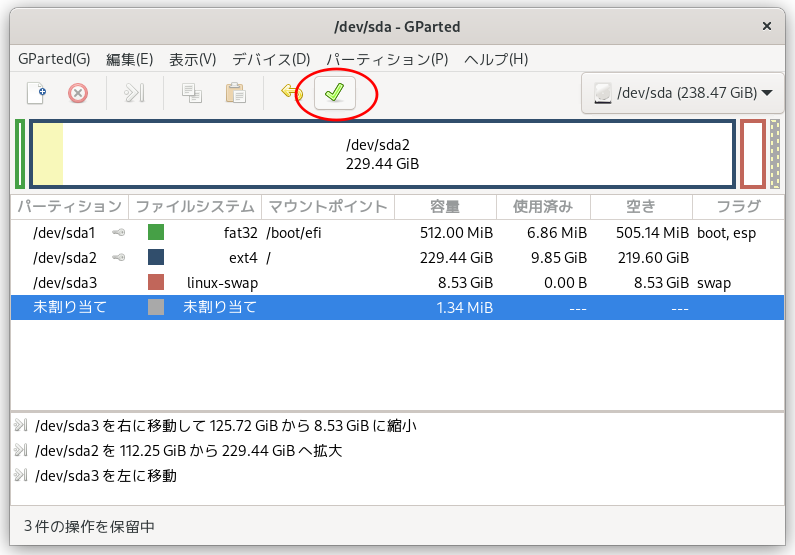
Task: Click the 空き column header
Action: click(x=641, y=207)
